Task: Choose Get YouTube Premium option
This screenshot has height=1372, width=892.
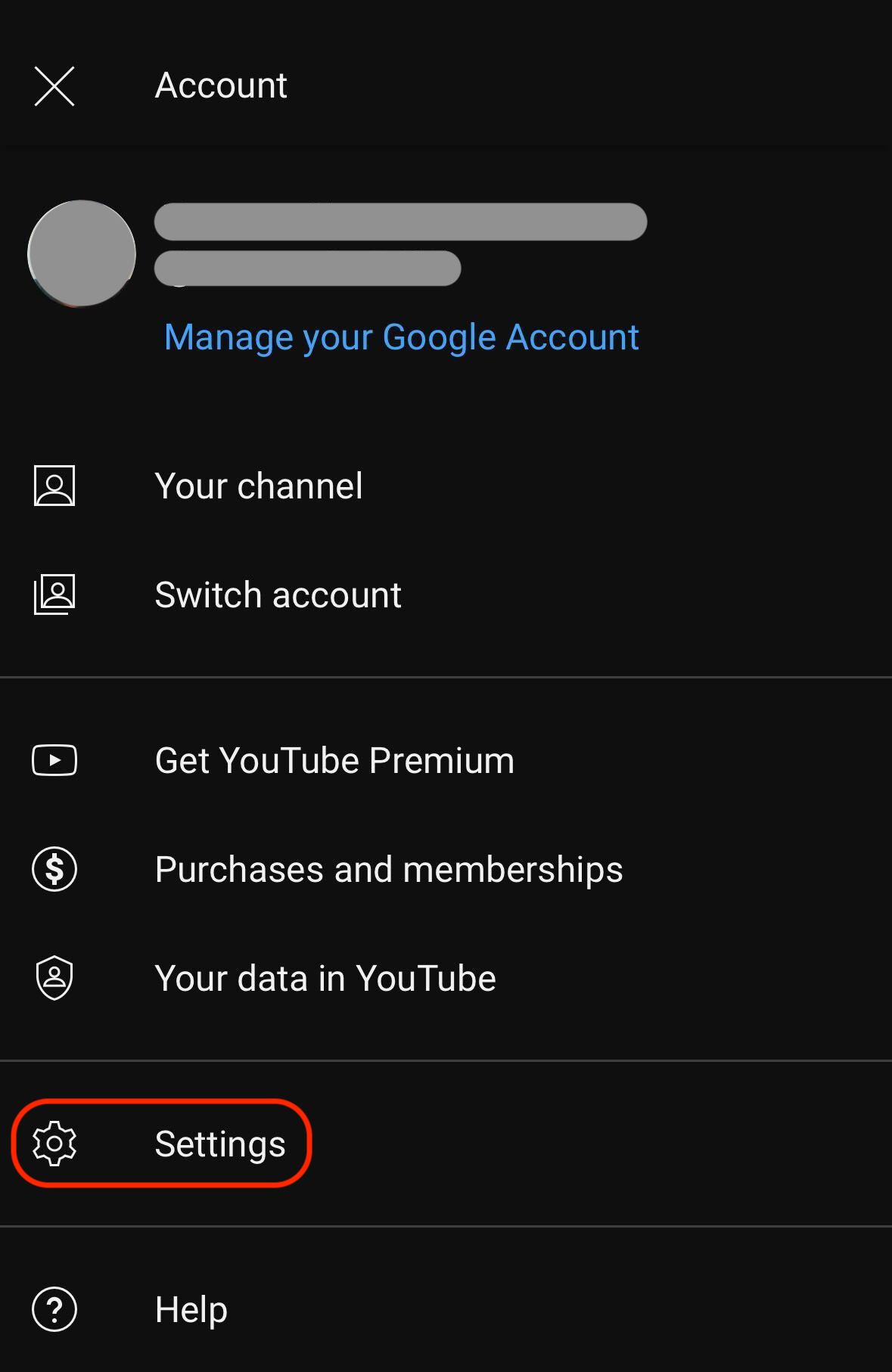Action: click(x=334, y=761)
